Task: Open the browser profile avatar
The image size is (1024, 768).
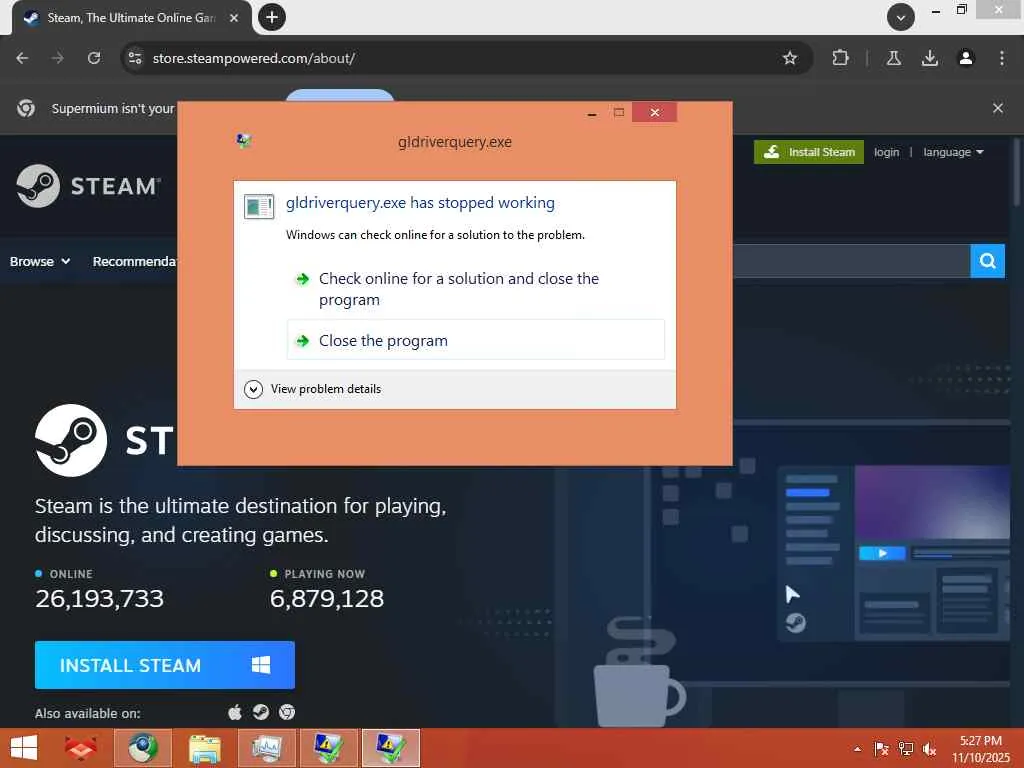Action: [965, 58]
